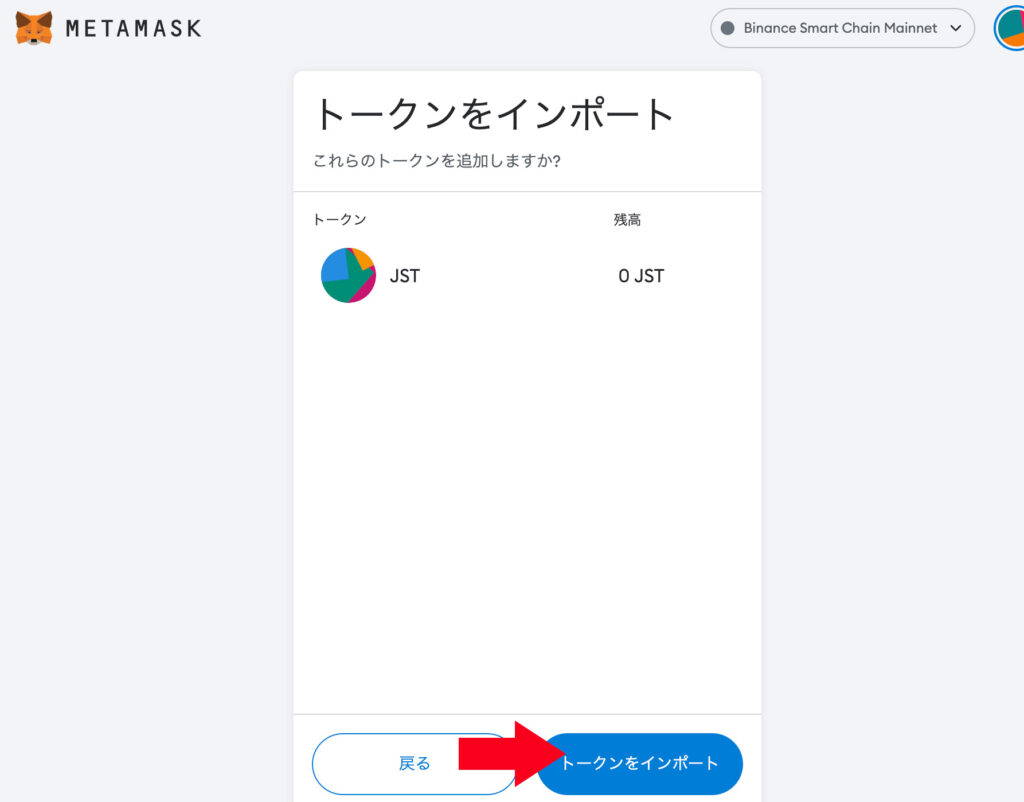Viewport: 1024px width, 802px height.
Task: Open the account avatar menu
Action: pos(1010,29)
